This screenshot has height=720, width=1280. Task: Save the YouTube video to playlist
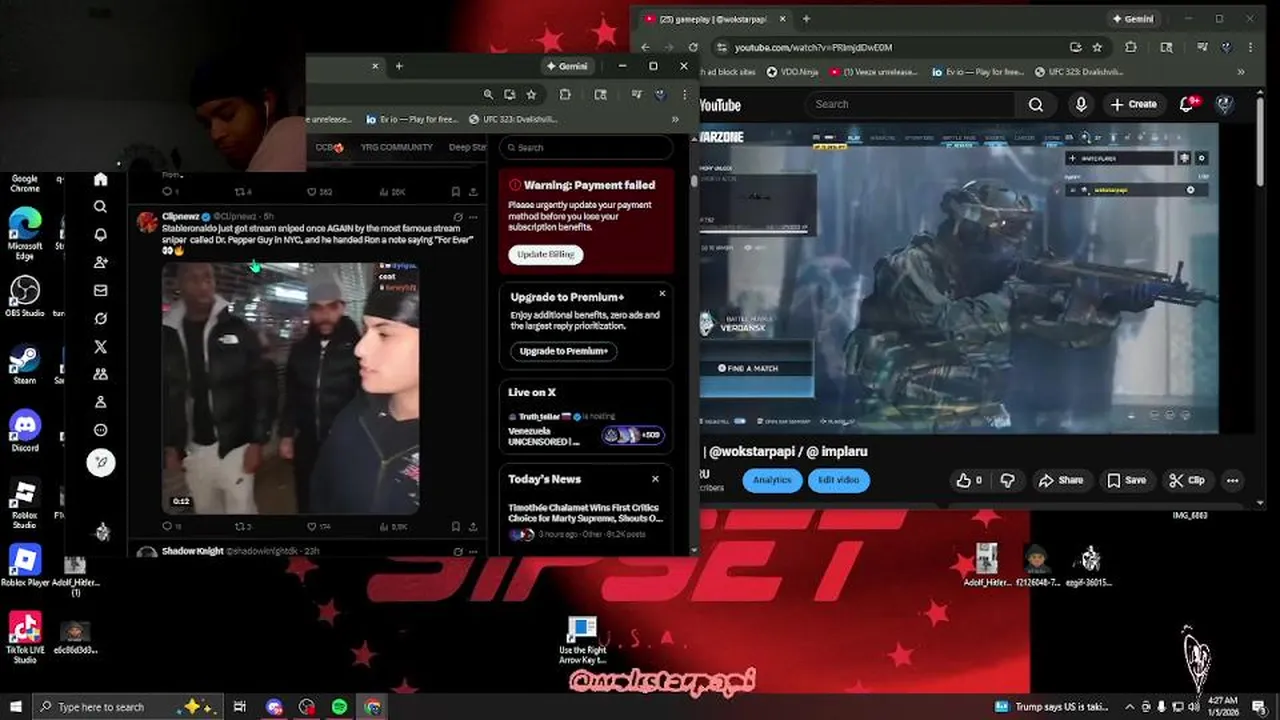[1126, 480]
